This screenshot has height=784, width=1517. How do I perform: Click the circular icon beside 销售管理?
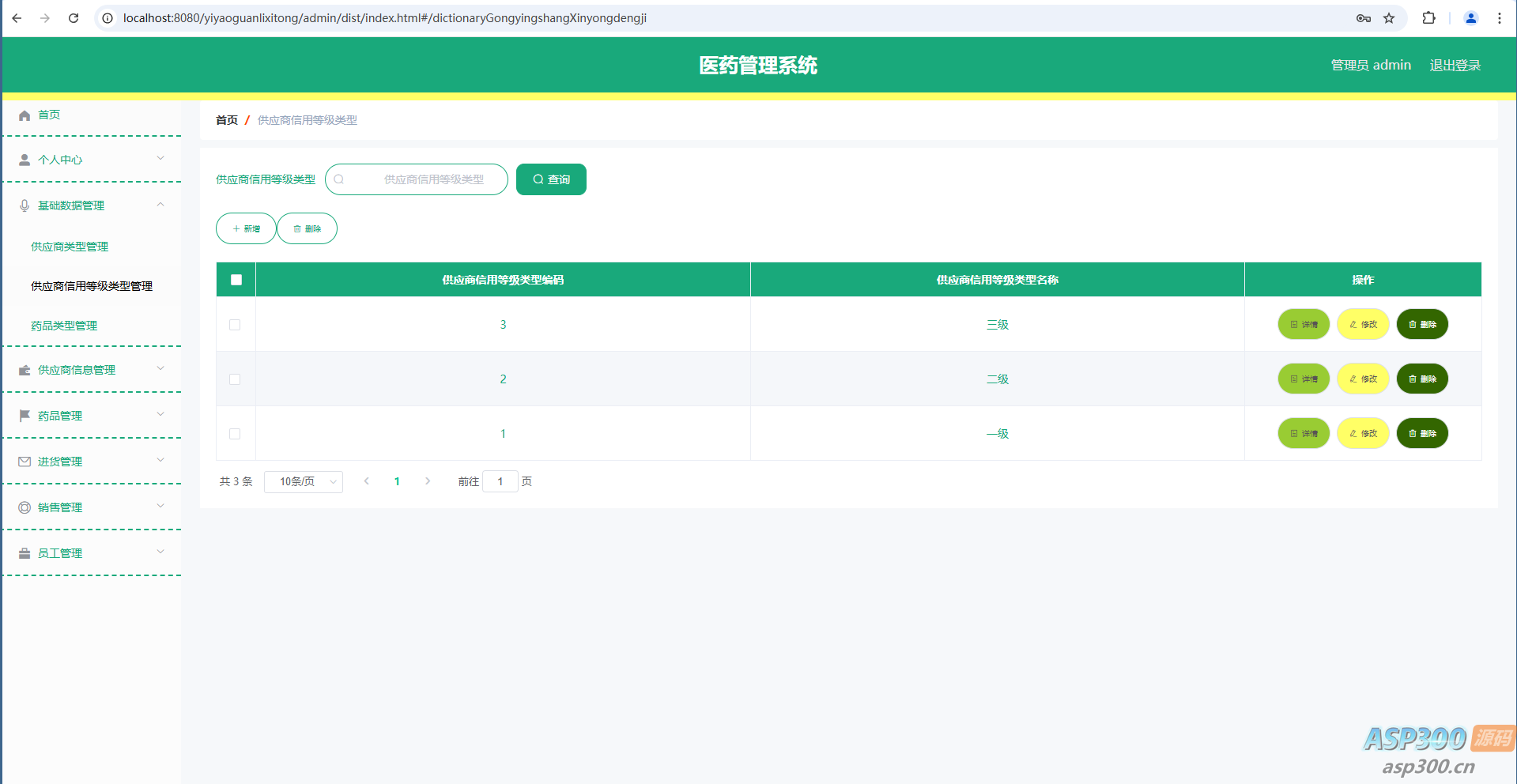pyautogui.click(x=25, y=507)
